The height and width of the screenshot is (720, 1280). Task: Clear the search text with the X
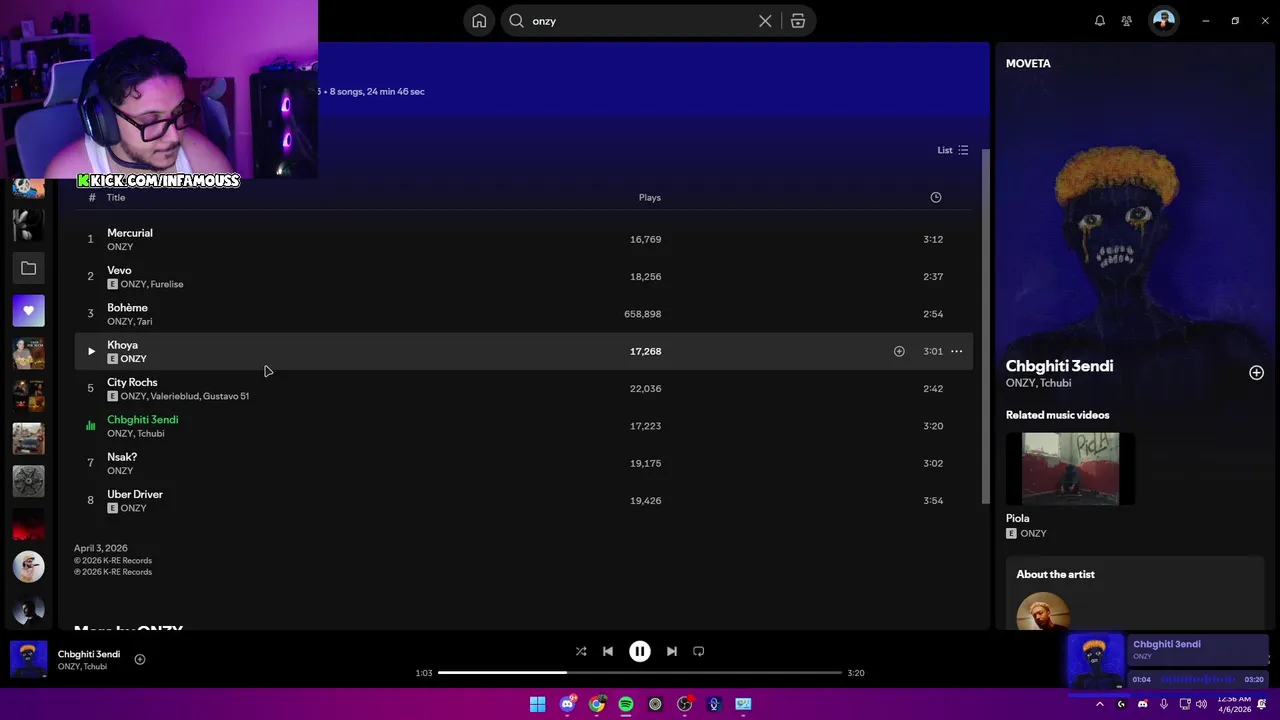(765, 21)
